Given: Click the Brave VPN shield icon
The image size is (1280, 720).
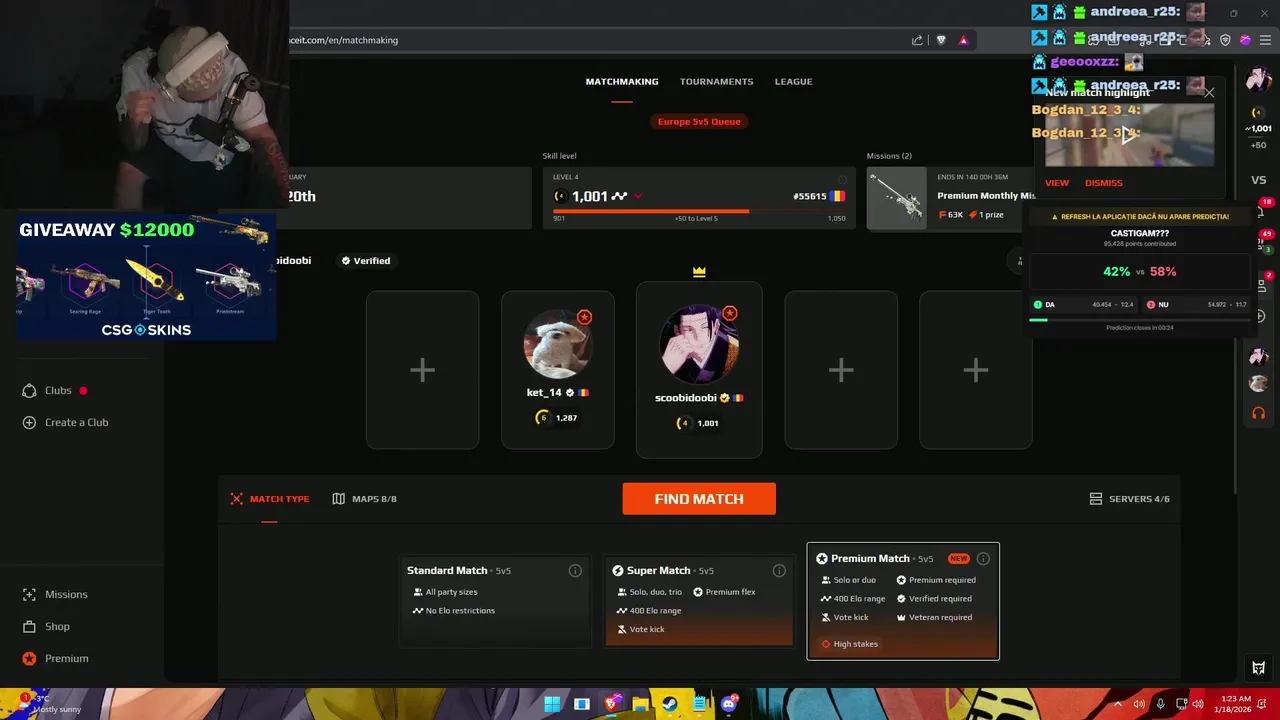Looking at the screenshot, I should coord(1225,40).
